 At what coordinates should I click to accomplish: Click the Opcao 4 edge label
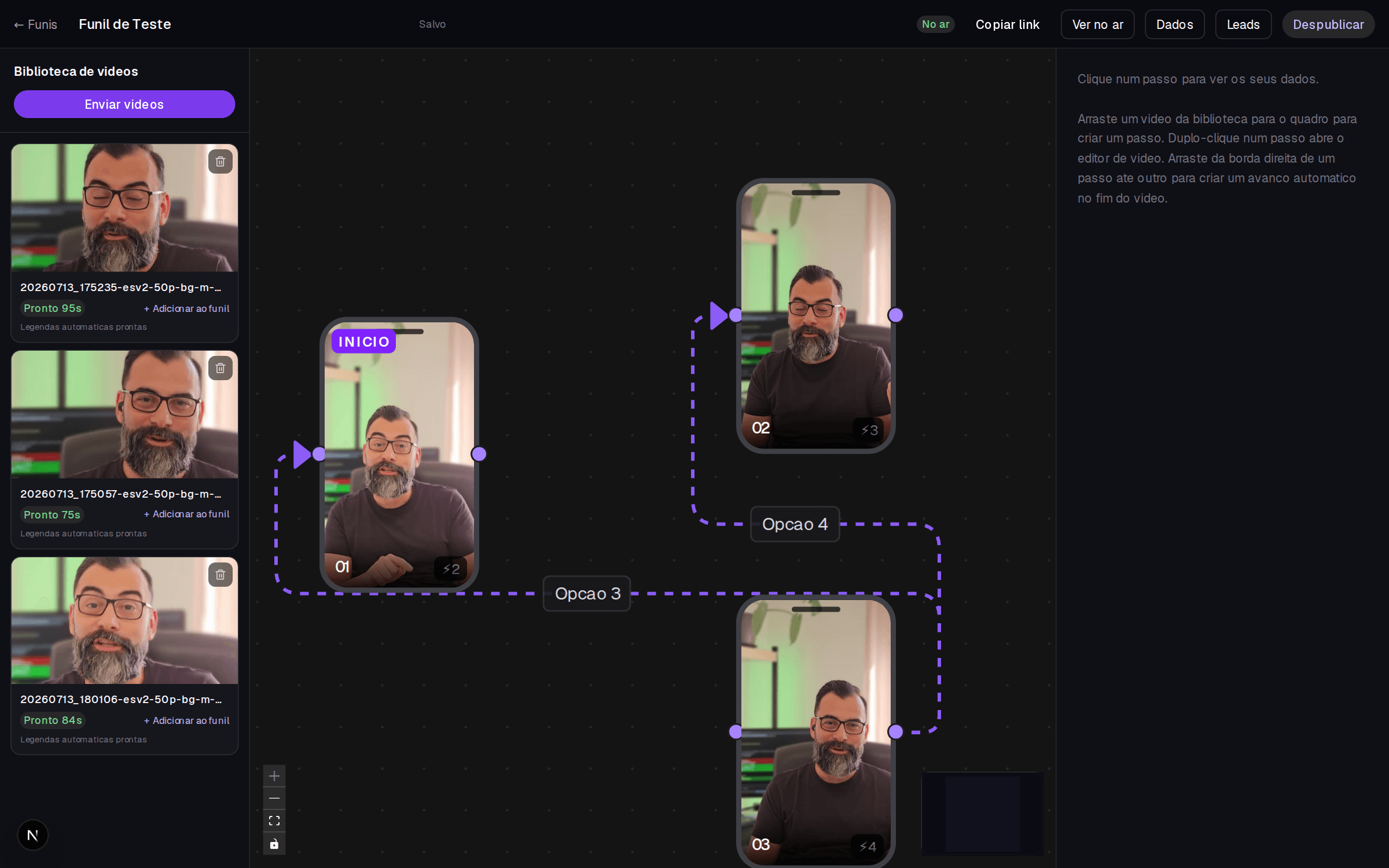pyautogui.click(x=795, y=524)
